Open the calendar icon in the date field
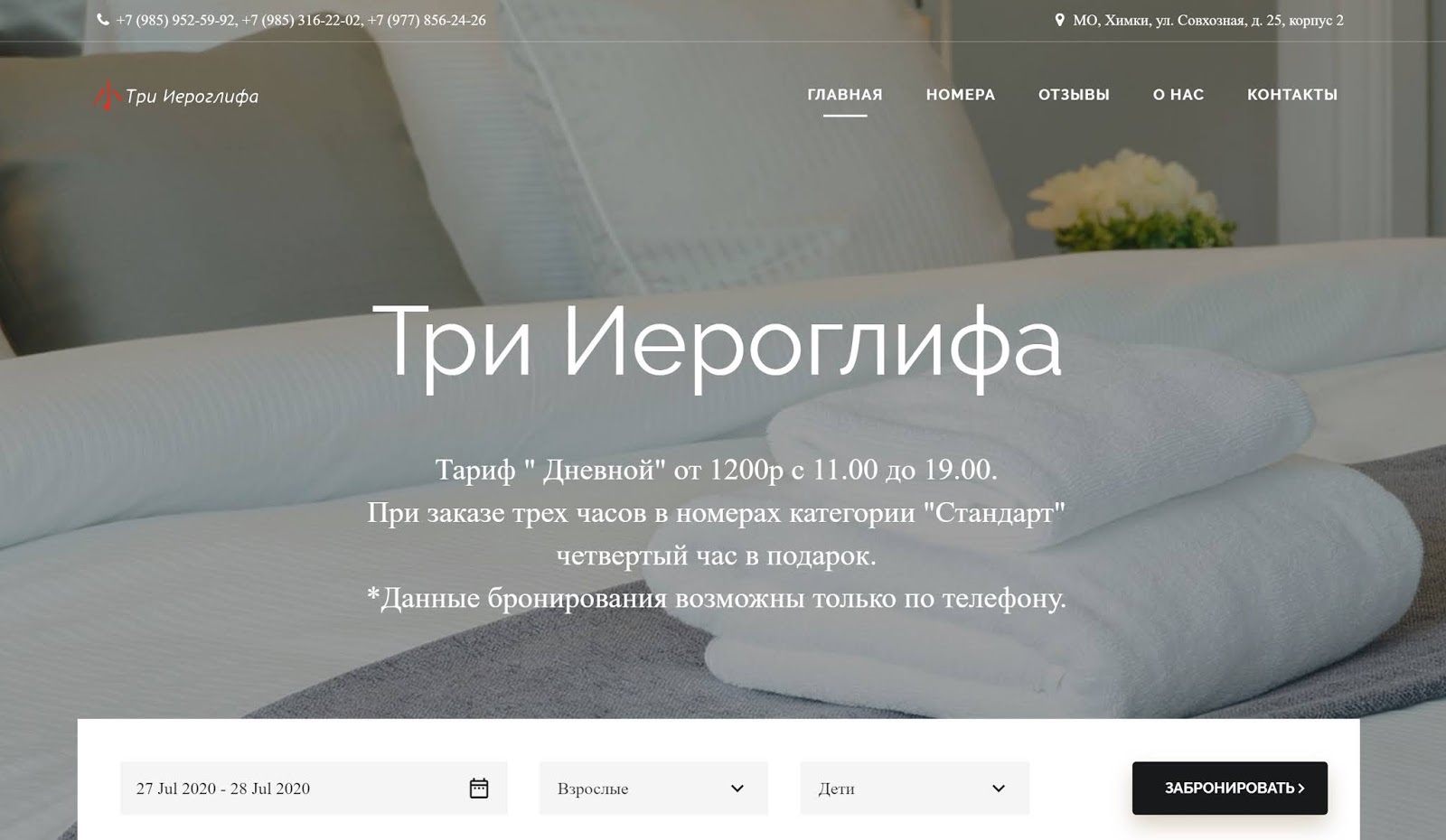1446x840 pixels. (x=479, y=788)
